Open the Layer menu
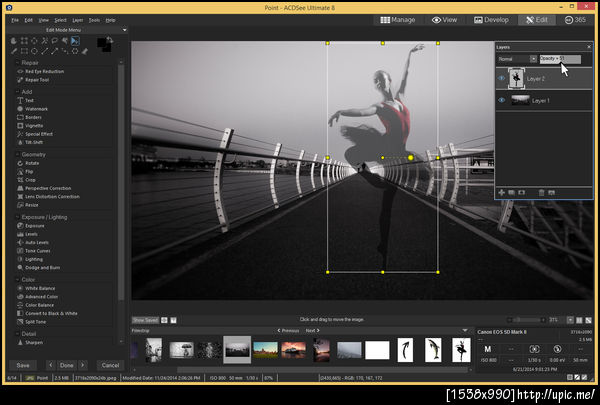 (75, 19)
